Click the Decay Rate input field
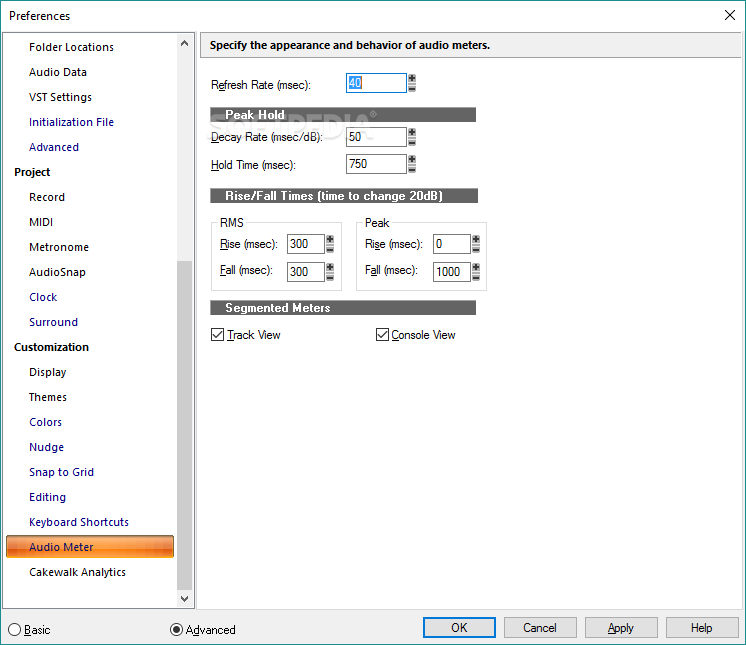 [376, 137]
